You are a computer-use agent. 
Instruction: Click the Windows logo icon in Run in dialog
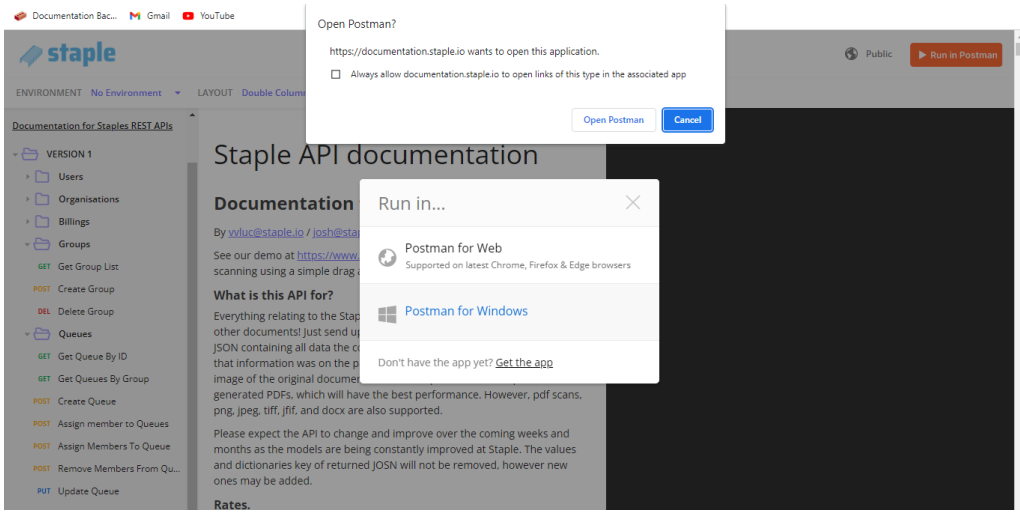coord(387,315)
